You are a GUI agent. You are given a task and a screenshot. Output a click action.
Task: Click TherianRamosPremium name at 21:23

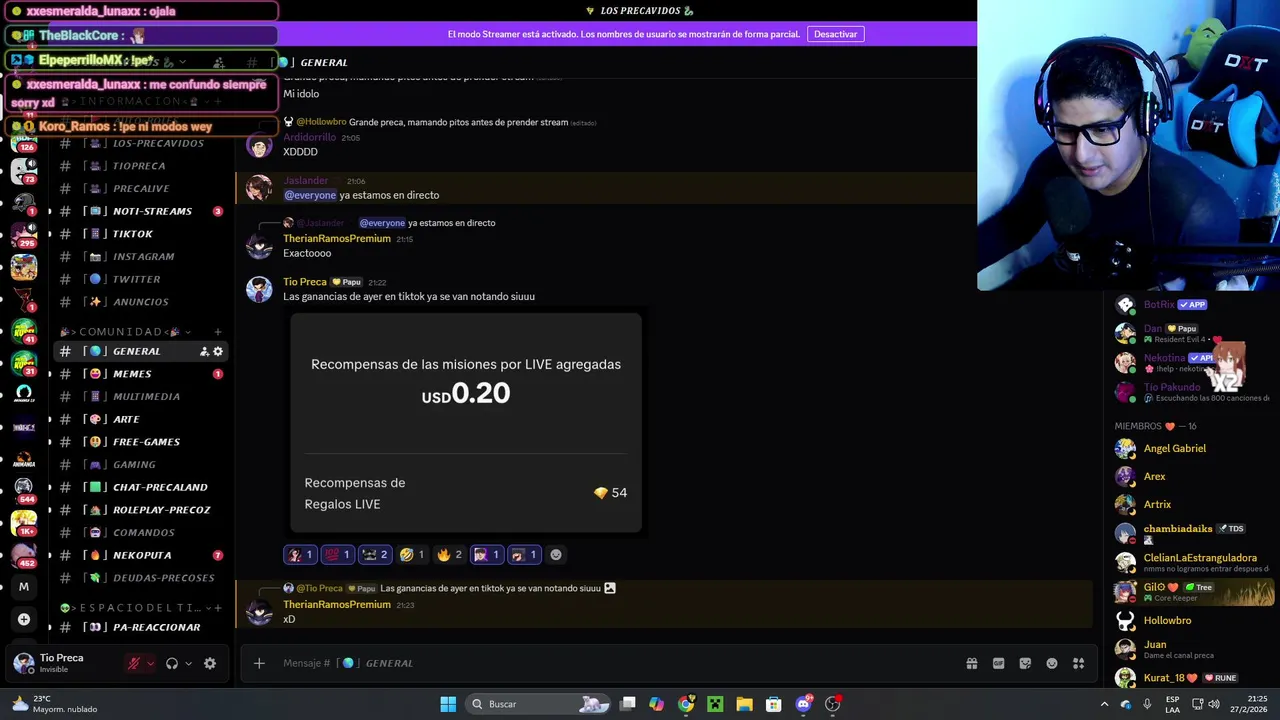click(337, 604)
